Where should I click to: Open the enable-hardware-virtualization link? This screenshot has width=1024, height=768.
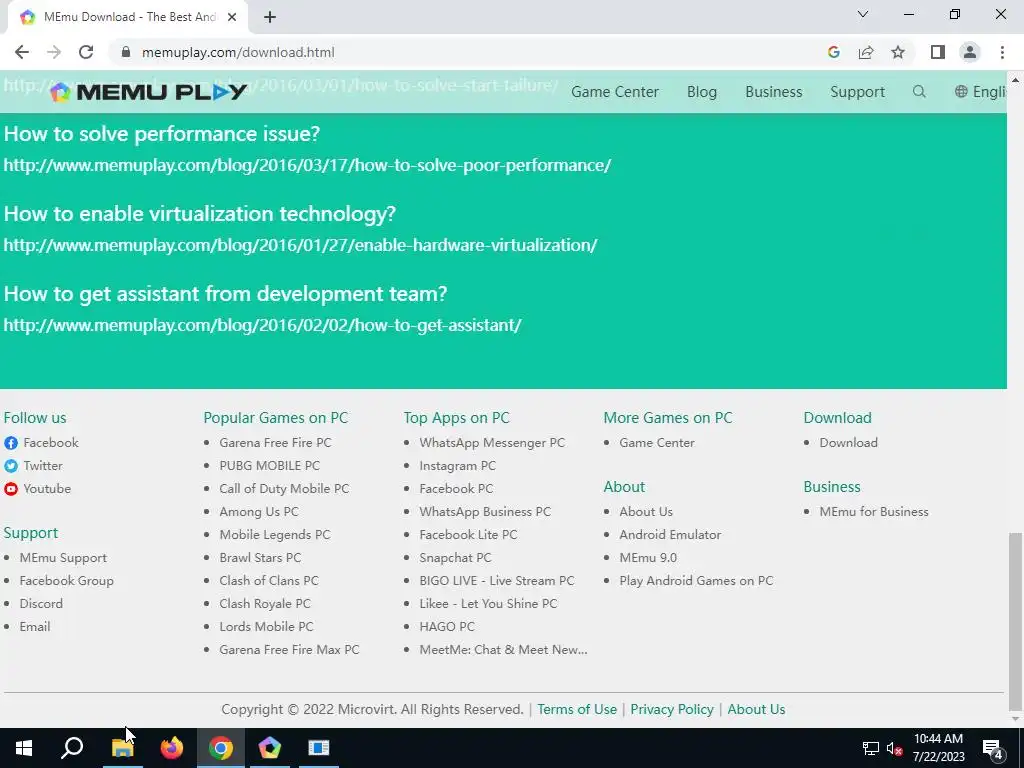(300, 245)
